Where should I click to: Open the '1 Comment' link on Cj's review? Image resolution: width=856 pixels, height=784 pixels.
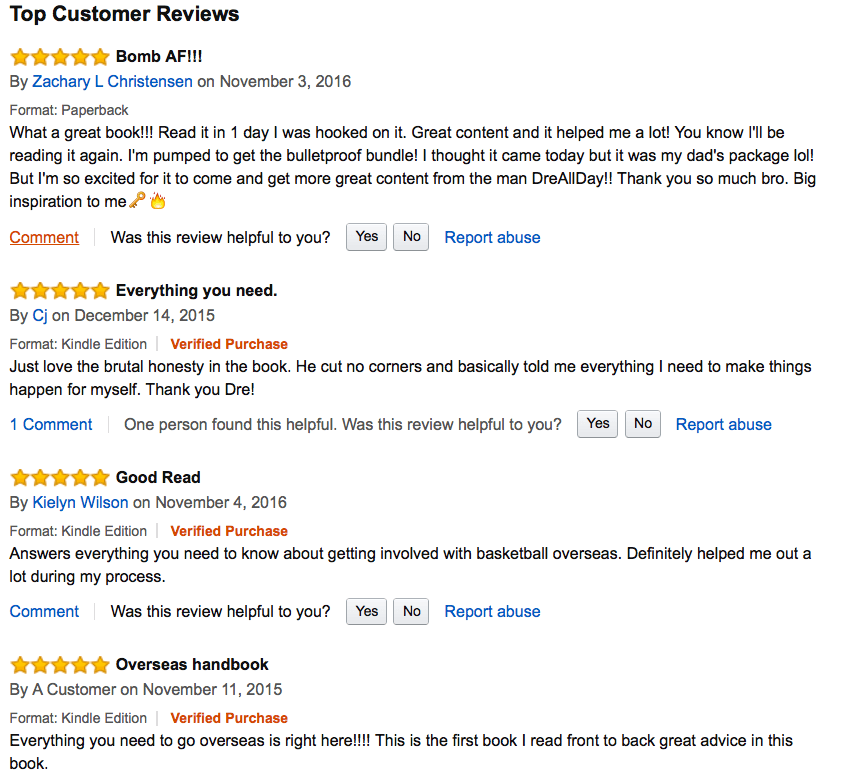tap(51, 425)
